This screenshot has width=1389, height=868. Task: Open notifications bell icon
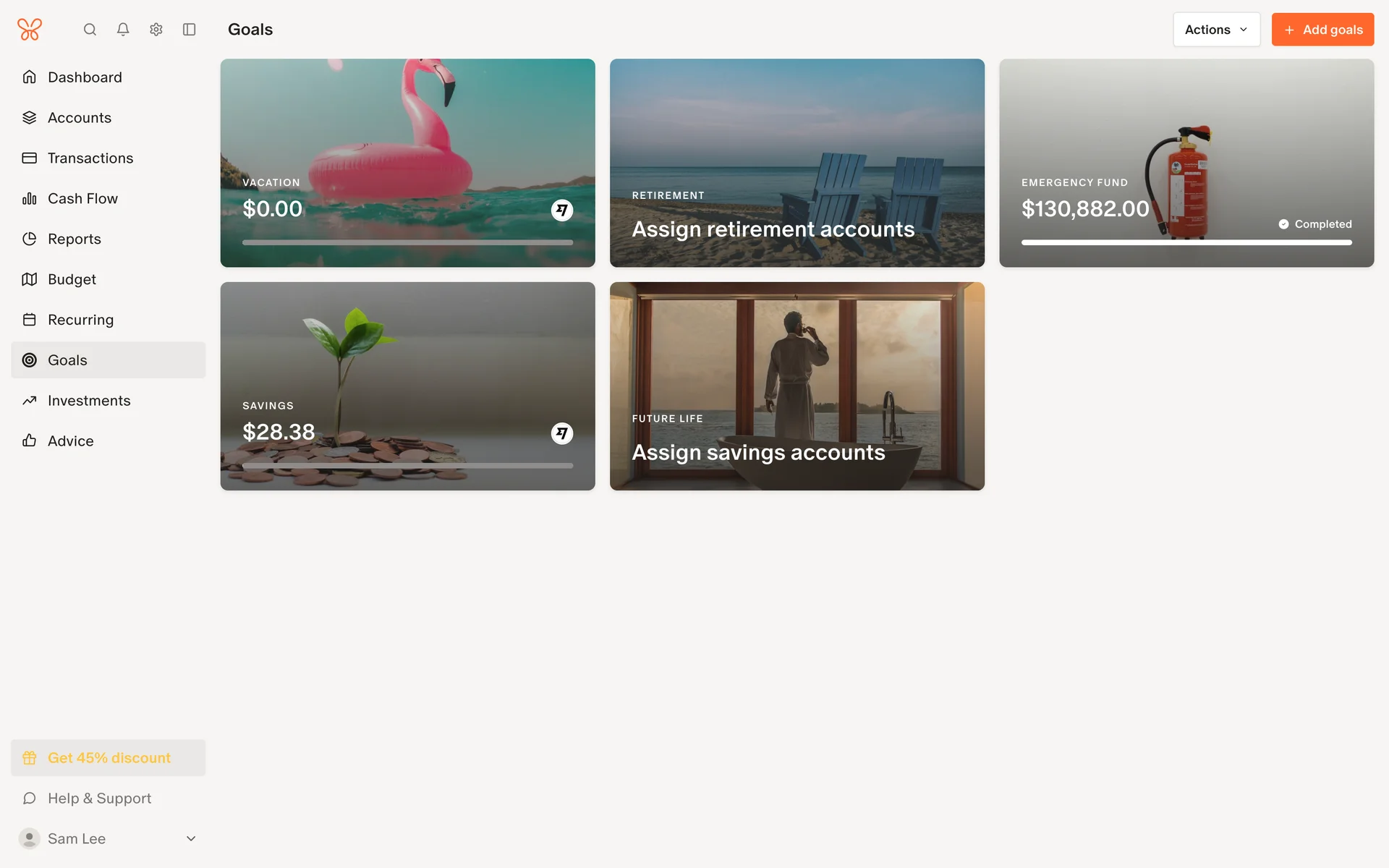[123, 30]
